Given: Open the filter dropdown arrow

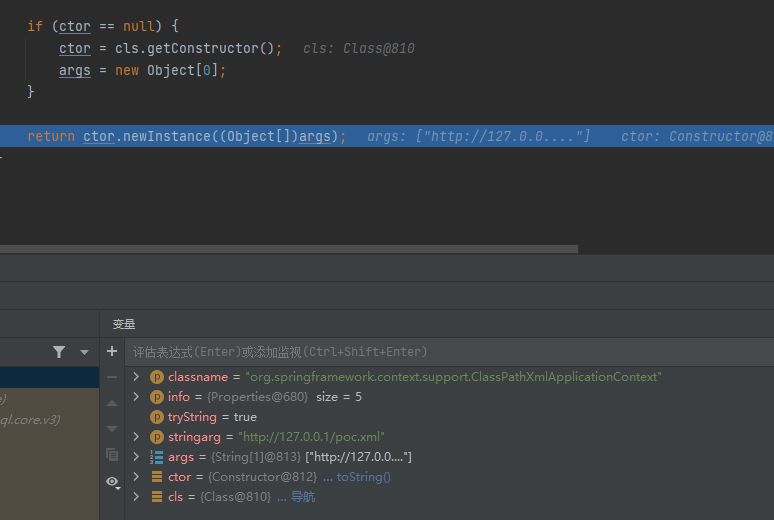Looking at the screenshot, I should (x=84, y=353).
